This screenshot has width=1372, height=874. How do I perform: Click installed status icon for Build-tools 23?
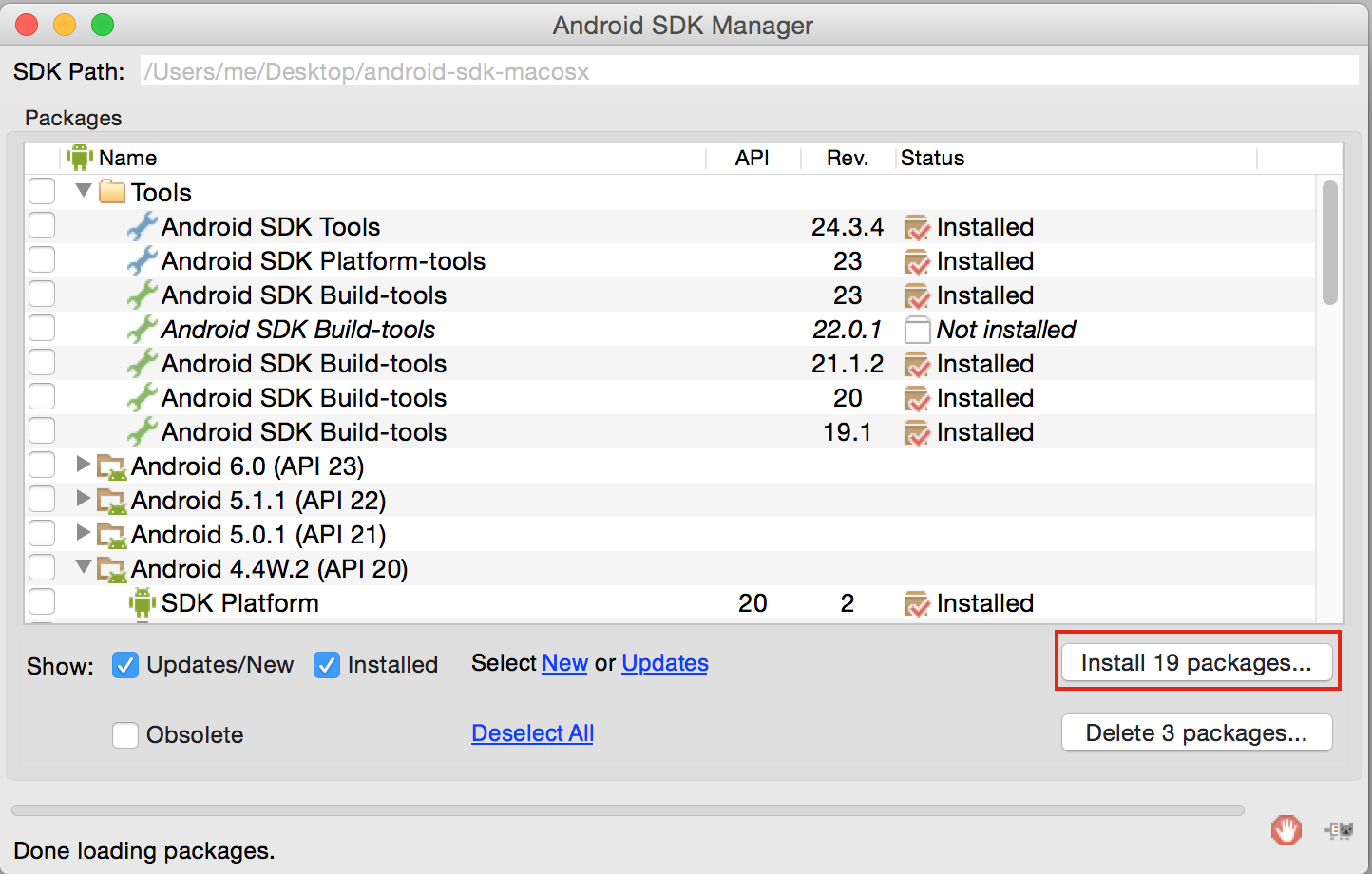pos(917,295)
